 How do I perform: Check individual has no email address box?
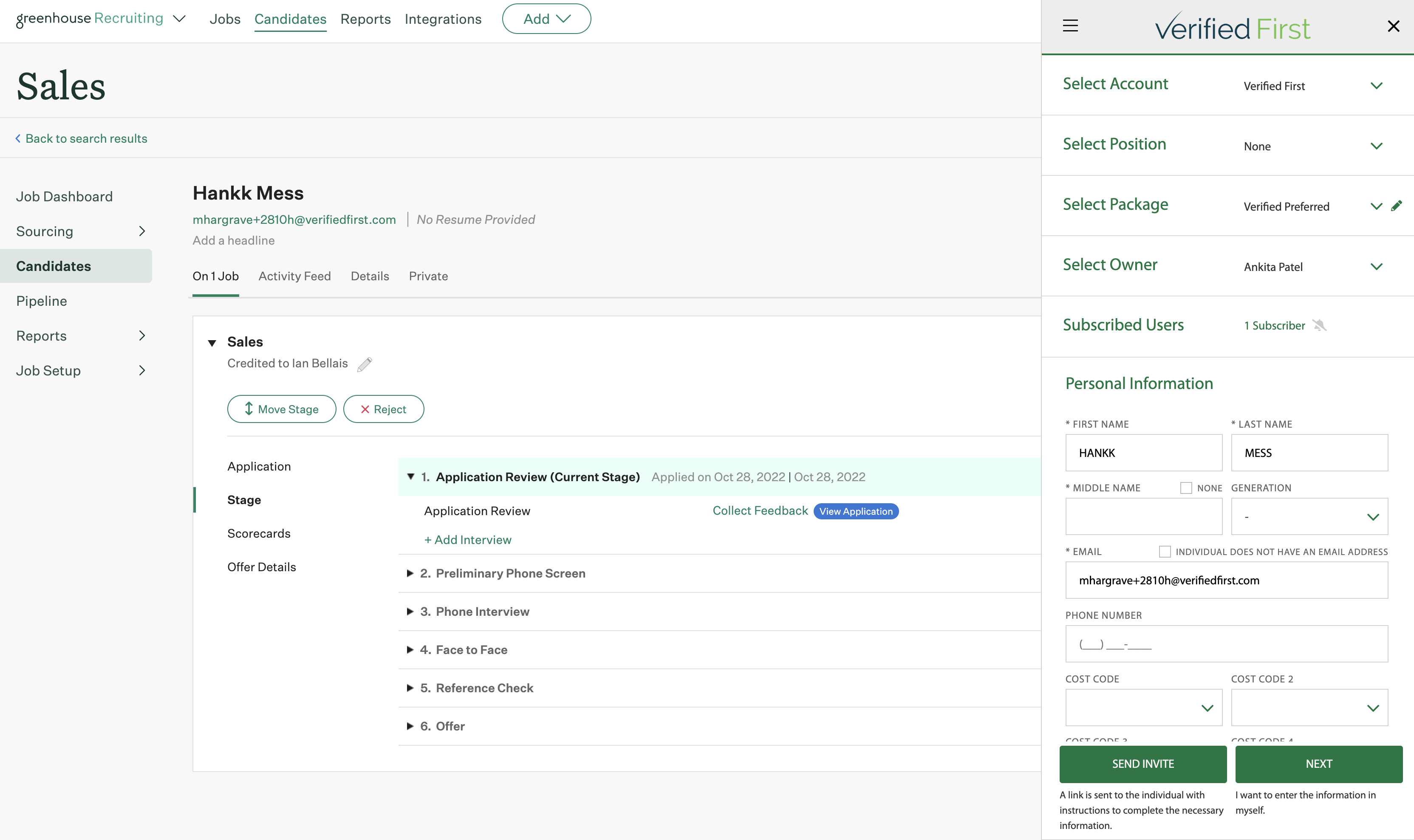[1164, 551]
